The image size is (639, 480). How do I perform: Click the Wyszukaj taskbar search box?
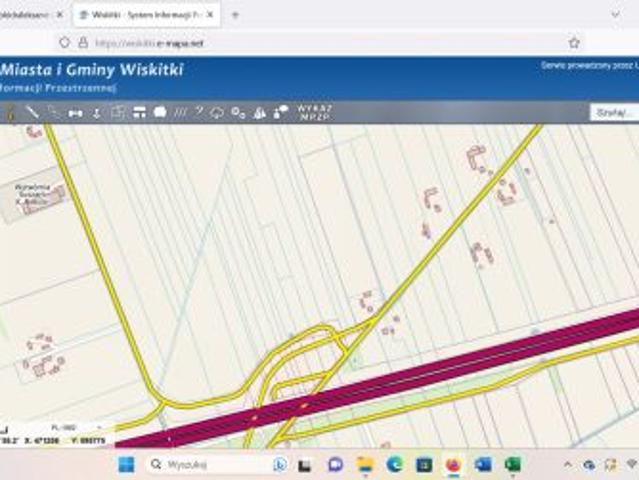tap(210, 465)
